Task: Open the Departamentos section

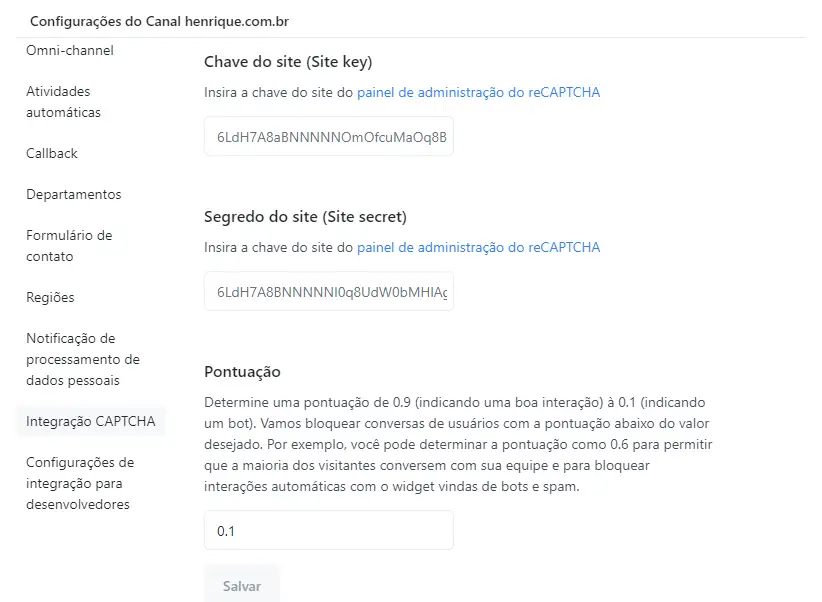Action: point(73,194)
